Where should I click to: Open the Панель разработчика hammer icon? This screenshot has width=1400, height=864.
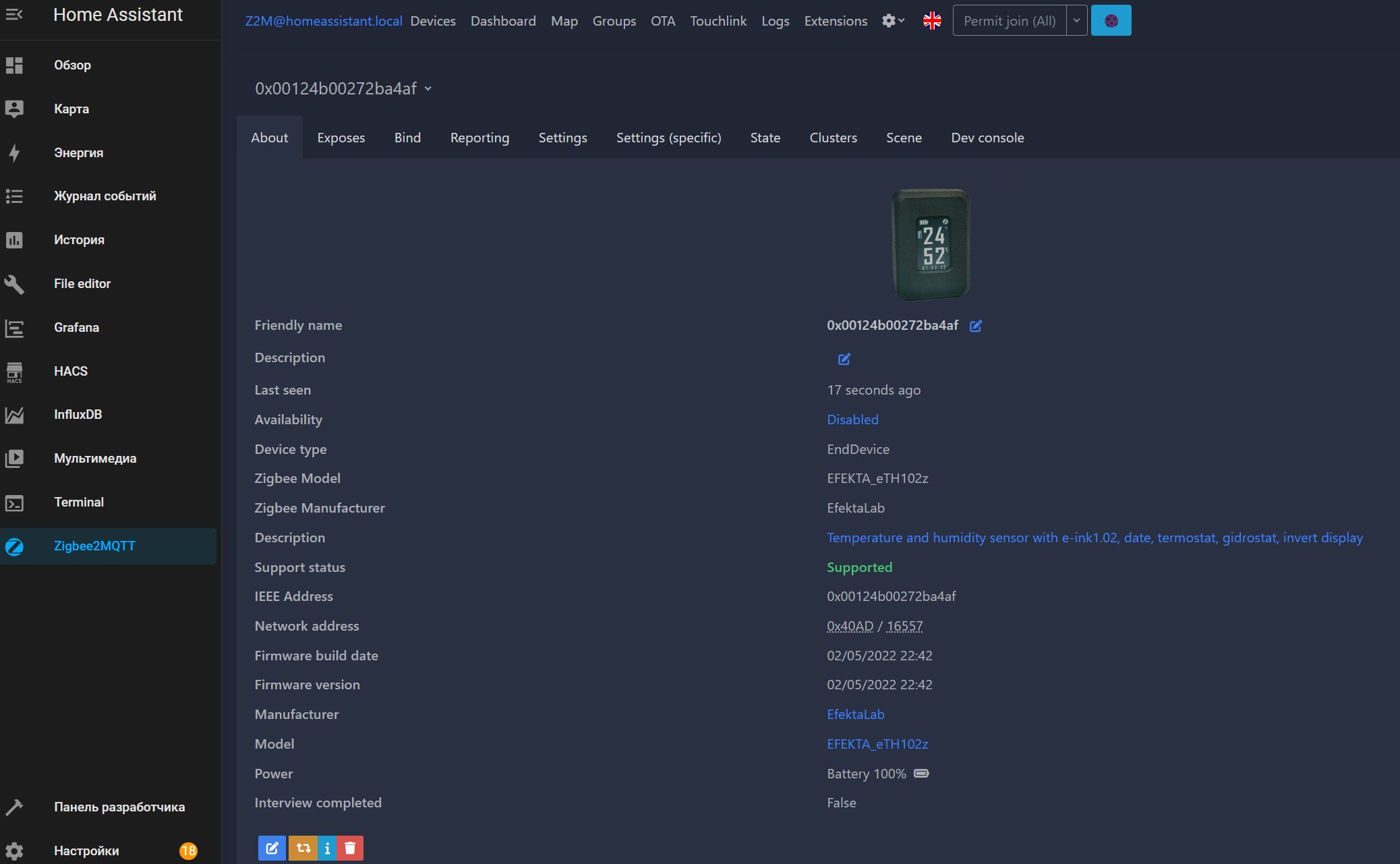14,807
